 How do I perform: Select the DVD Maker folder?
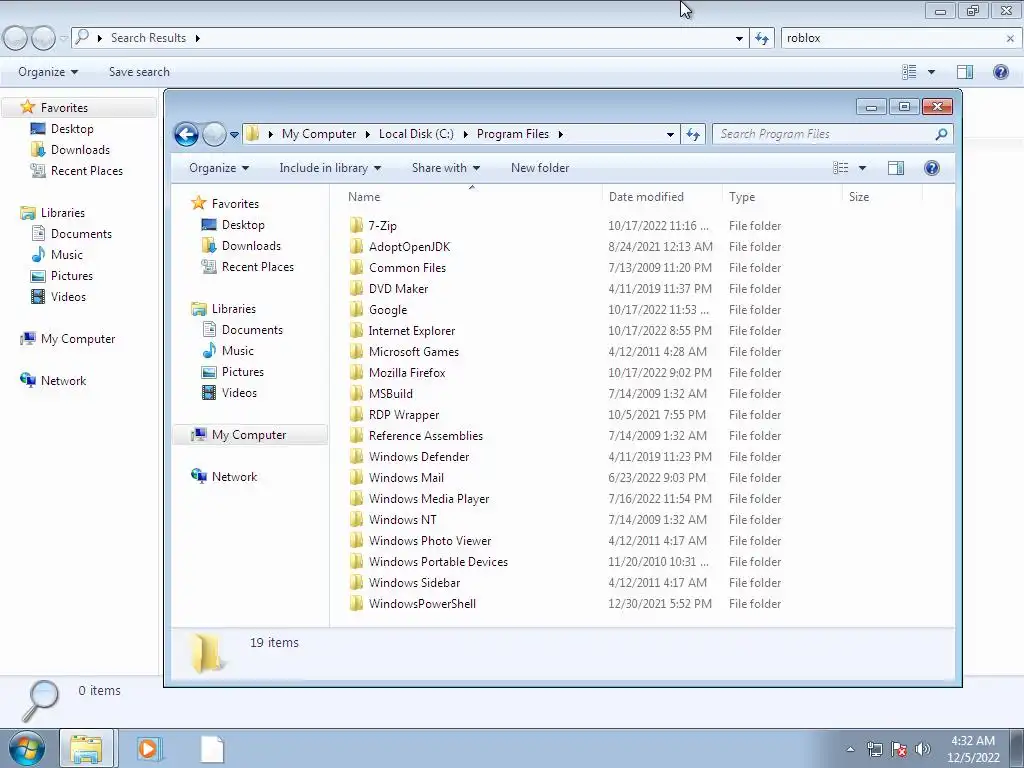click(x=398, y=289)
